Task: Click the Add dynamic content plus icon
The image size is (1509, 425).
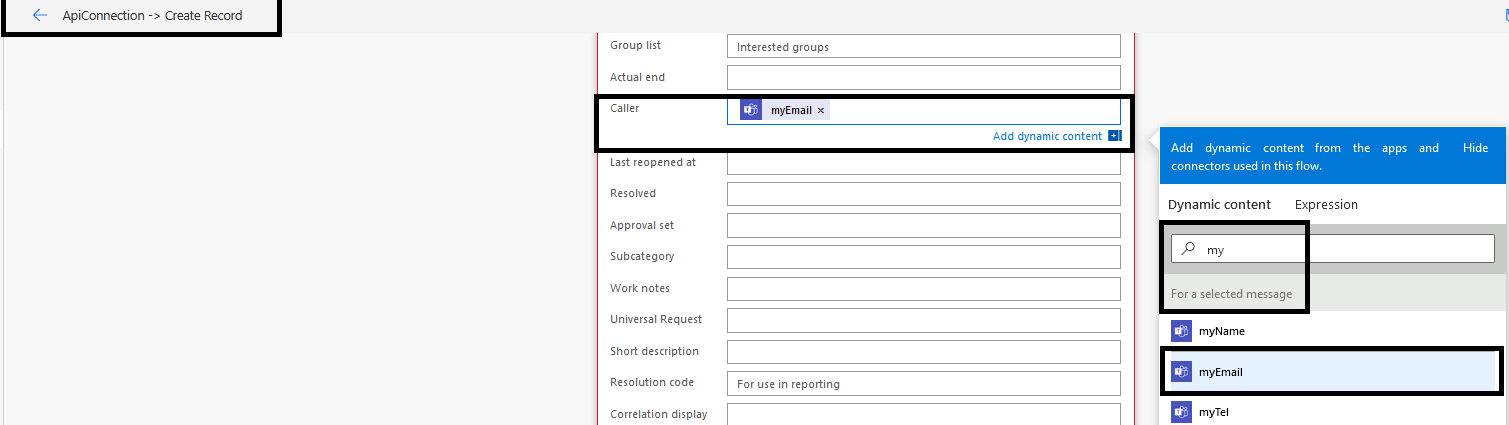Action: (x=1115, y=136)
